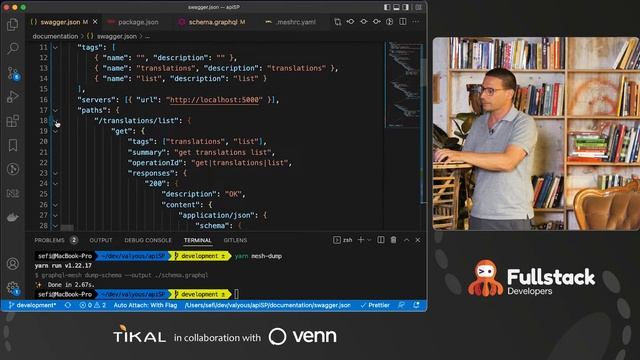Open the Run and Debug view

(13, 97)
